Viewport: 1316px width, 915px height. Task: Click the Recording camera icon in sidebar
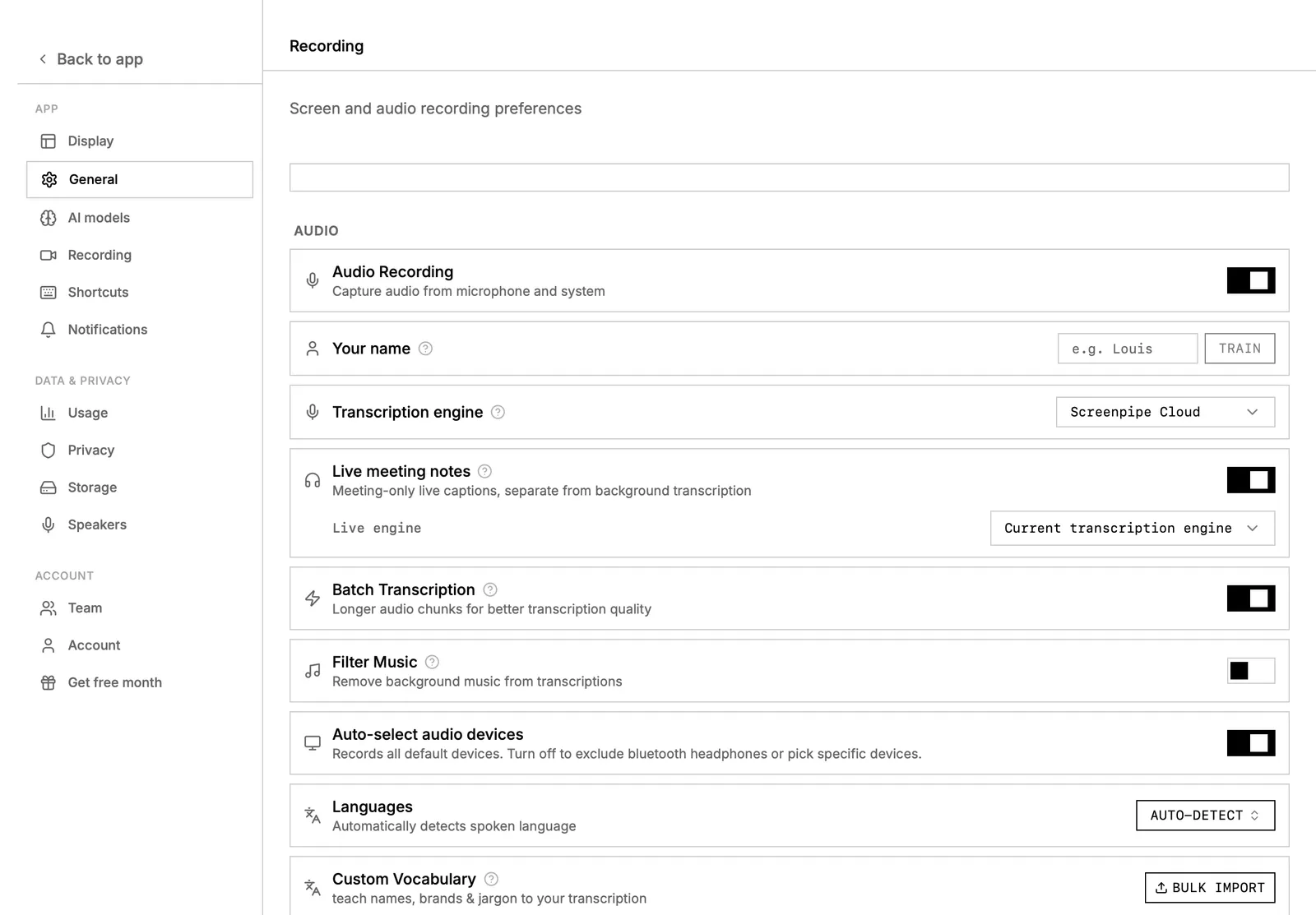(49, 255)
